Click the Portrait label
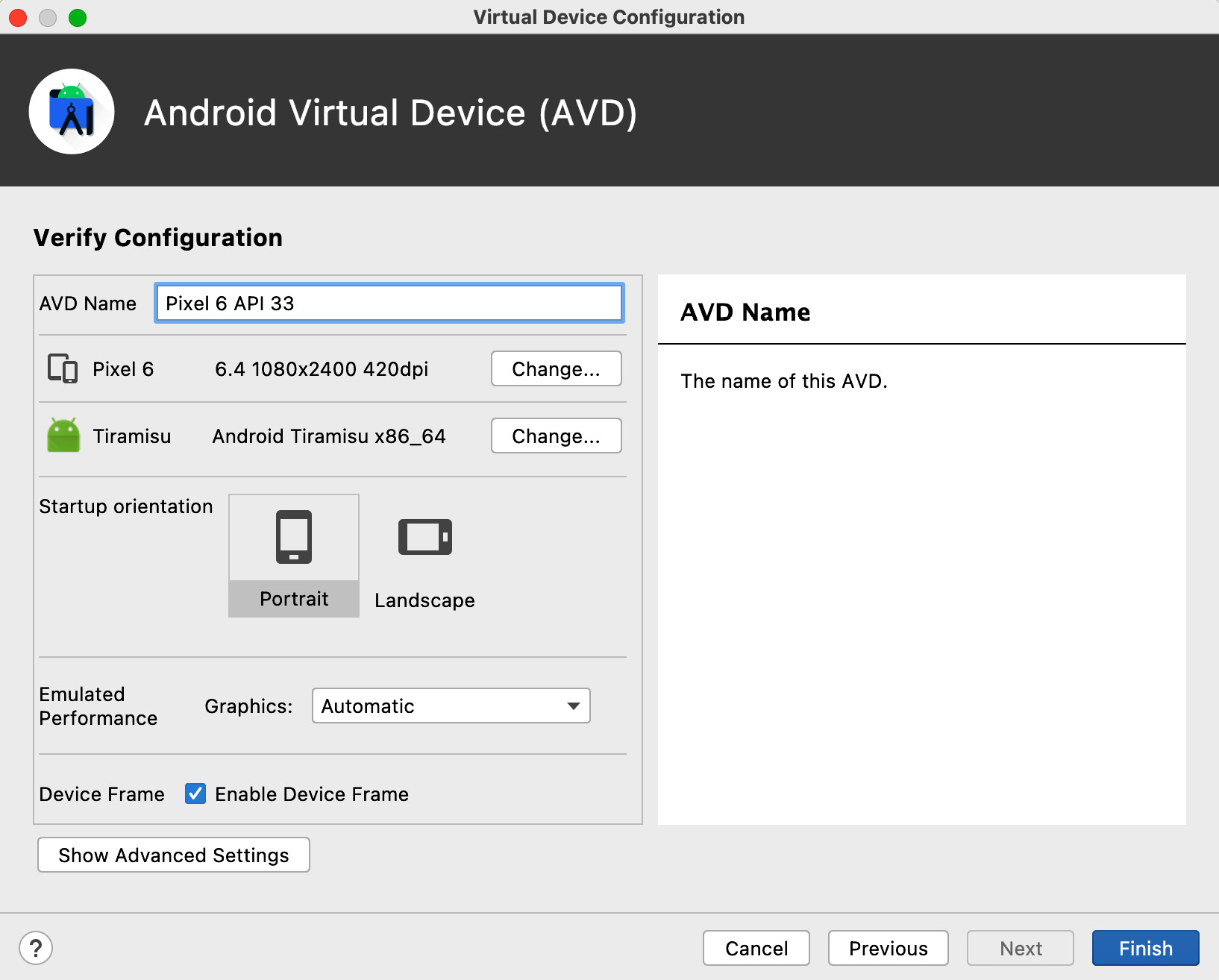Image resolution: width=1219 pixels, height=980 pixels. click(x=294, y=599)
